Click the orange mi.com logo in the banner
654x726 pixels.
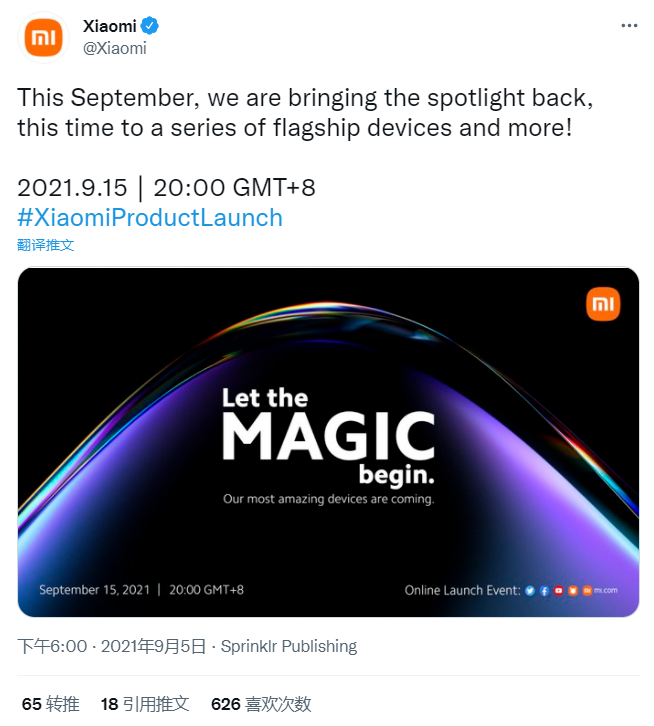tap(587, 590)
